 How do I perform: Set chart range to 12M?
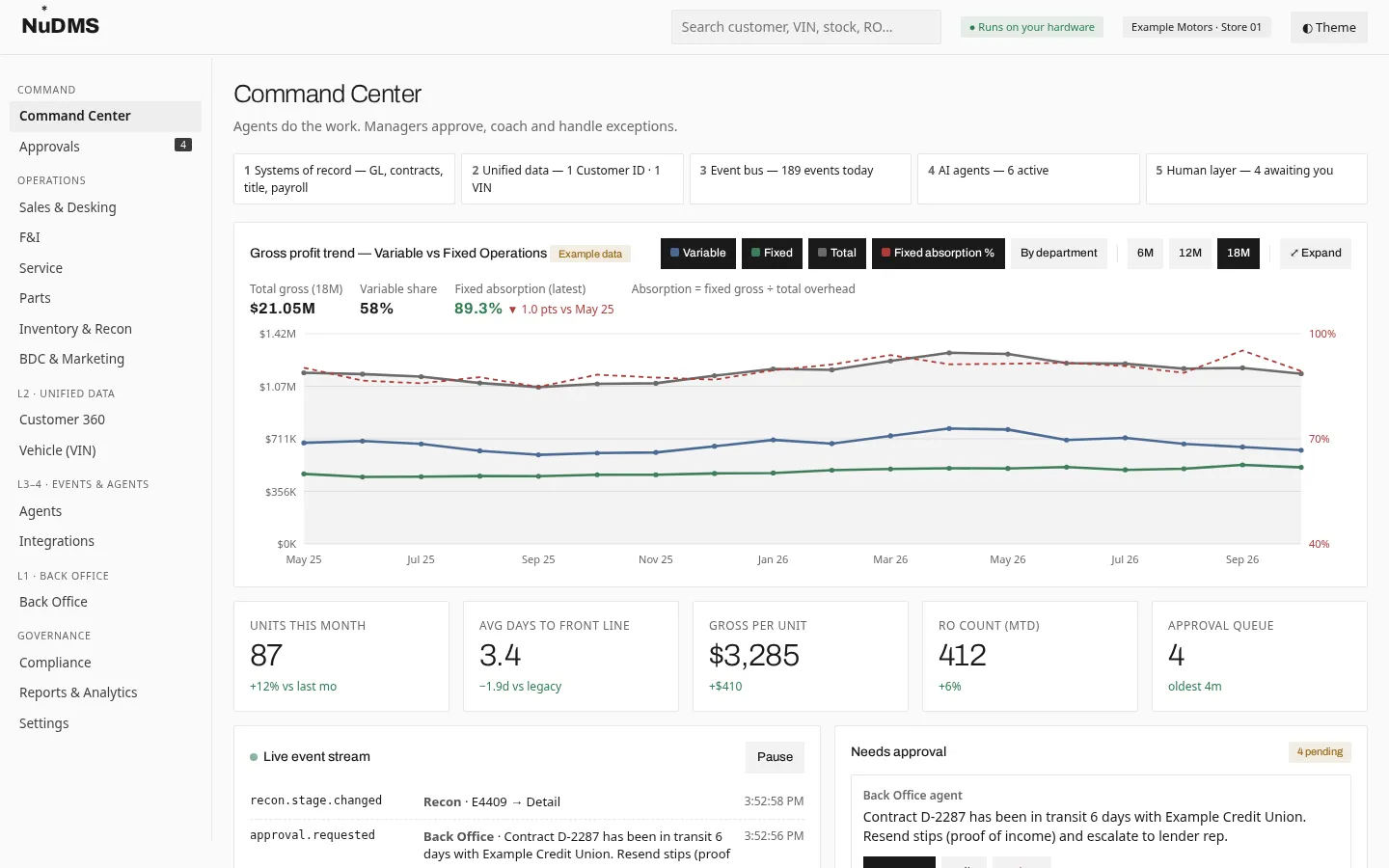[x=1190, y=253]
